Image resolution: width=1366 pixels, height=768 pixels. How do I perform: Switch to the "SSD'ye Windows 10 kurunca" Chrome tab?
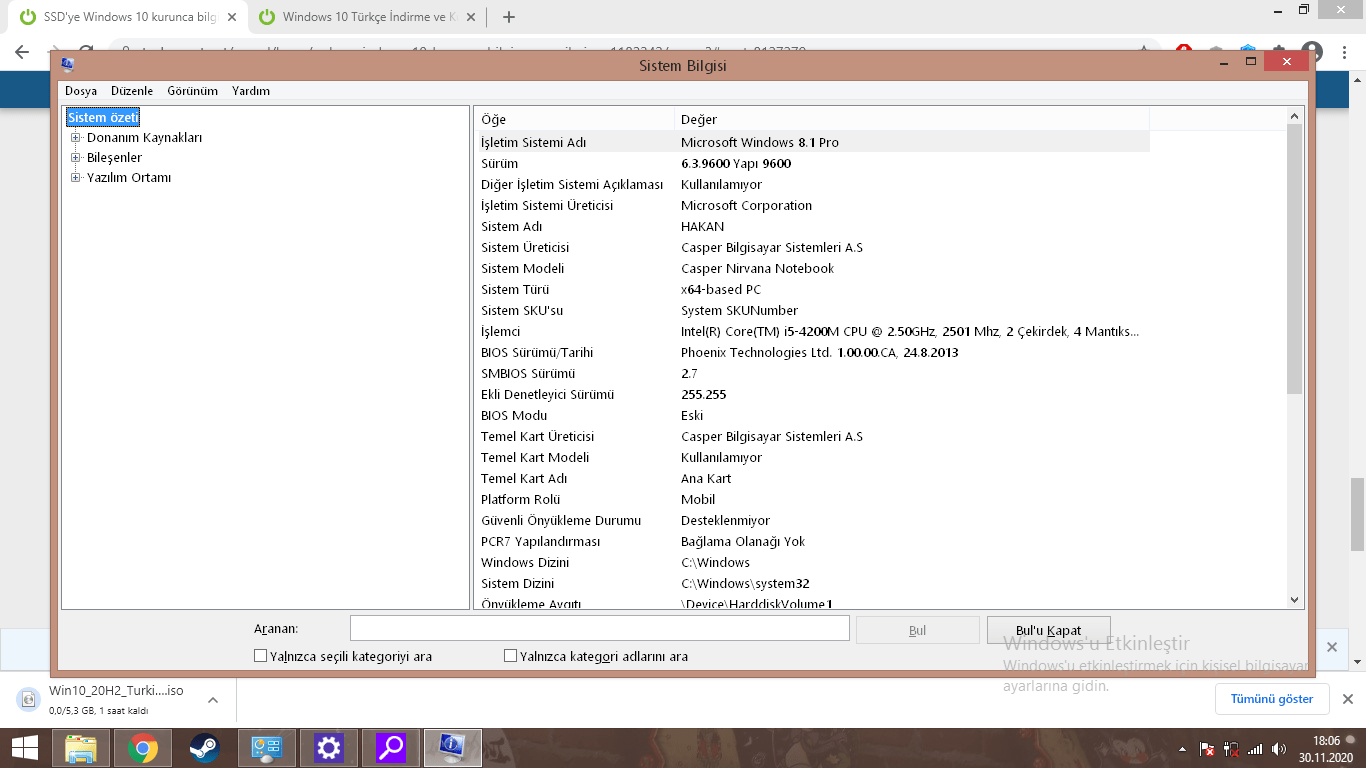(x=128, y=17)
